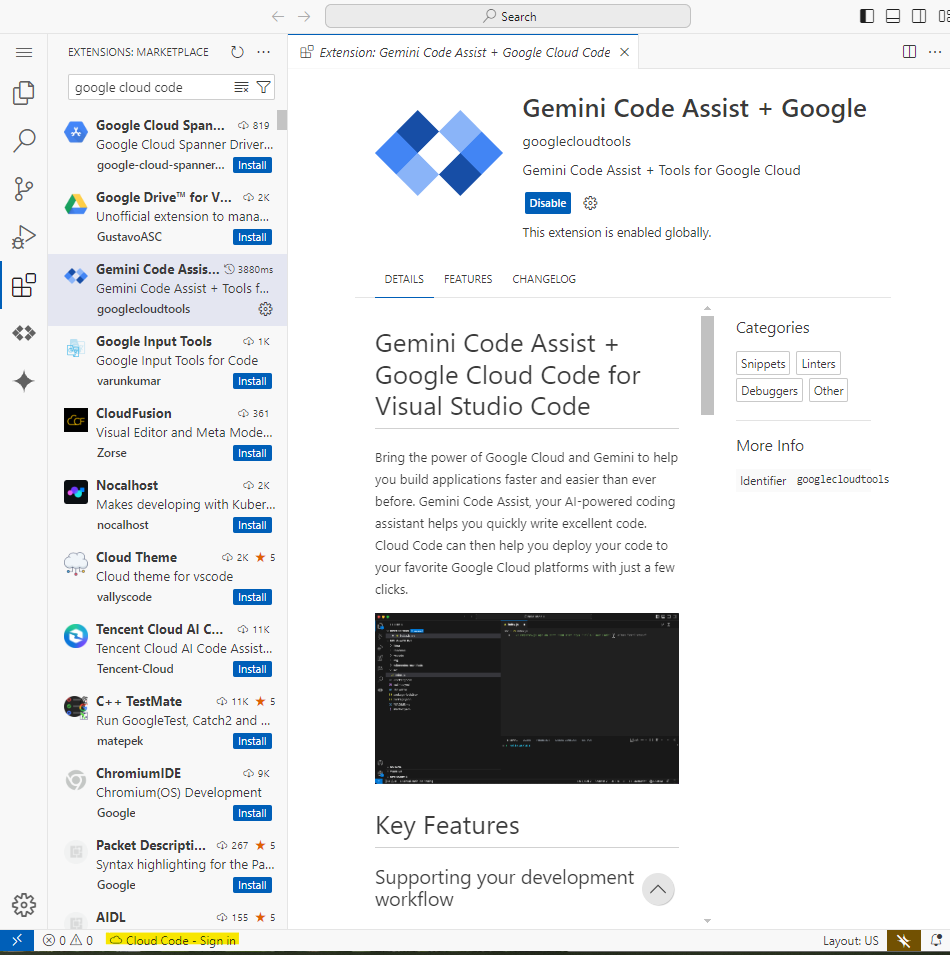Open manage gear next to Disable button
This screenshot has width=950, height=955.
point(590,203)
